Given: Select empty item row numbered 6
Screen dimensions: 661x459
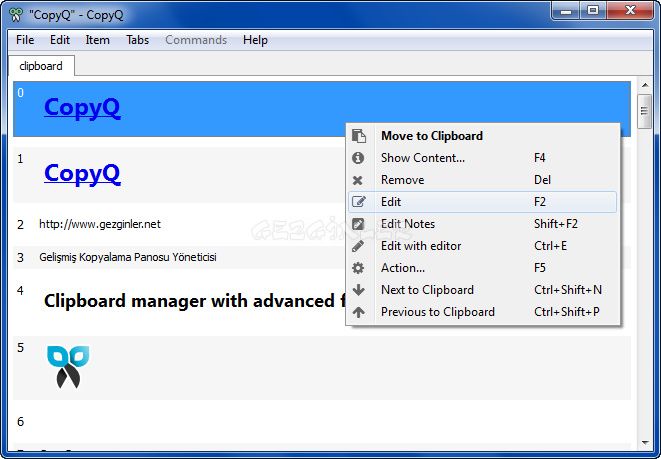Looking at the screenshot, I should tap(322, 421).
